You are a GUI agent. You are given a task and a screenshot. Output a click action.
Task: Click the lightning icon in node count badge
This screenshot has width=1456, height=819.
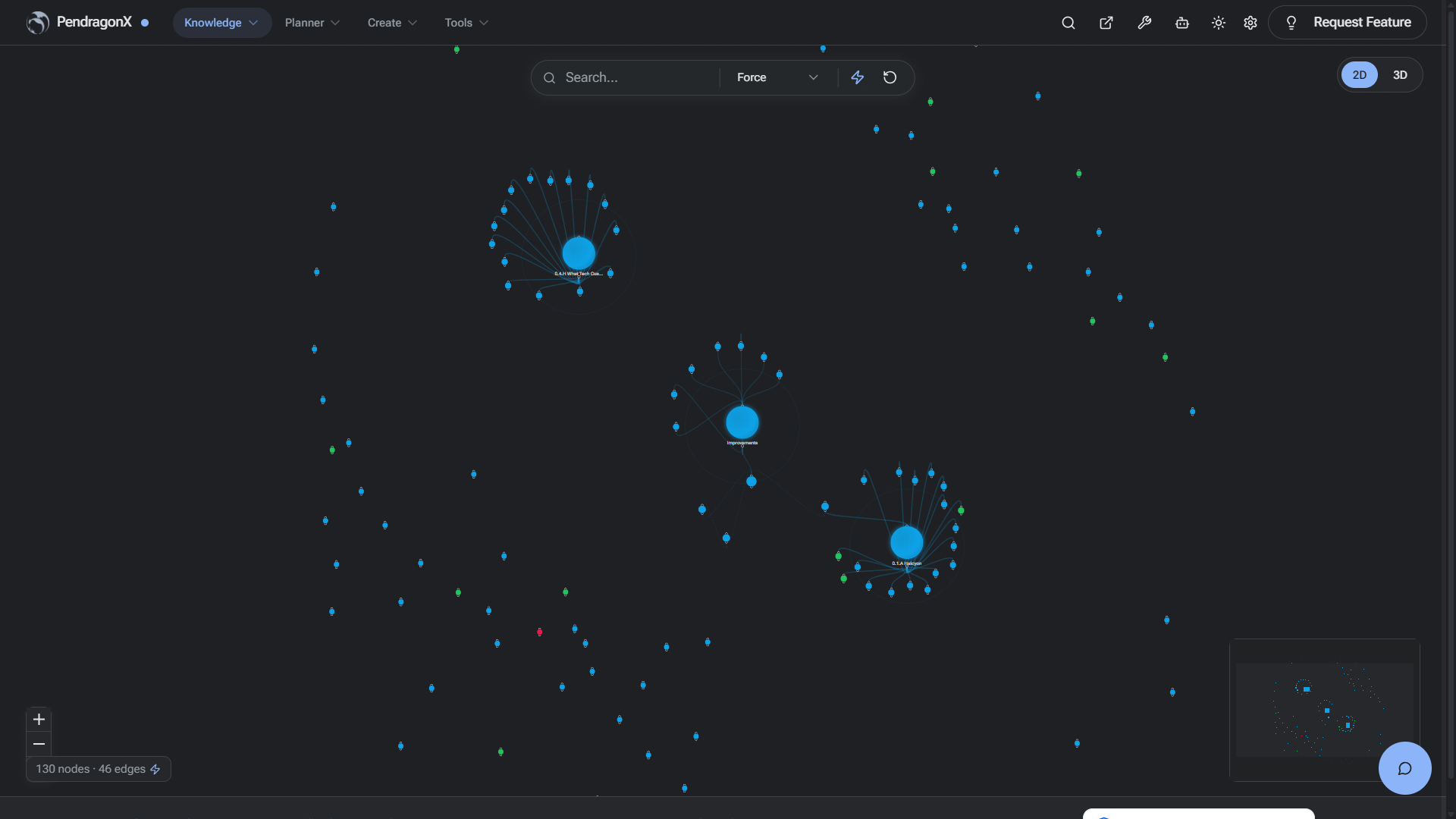tap(155, 769)
